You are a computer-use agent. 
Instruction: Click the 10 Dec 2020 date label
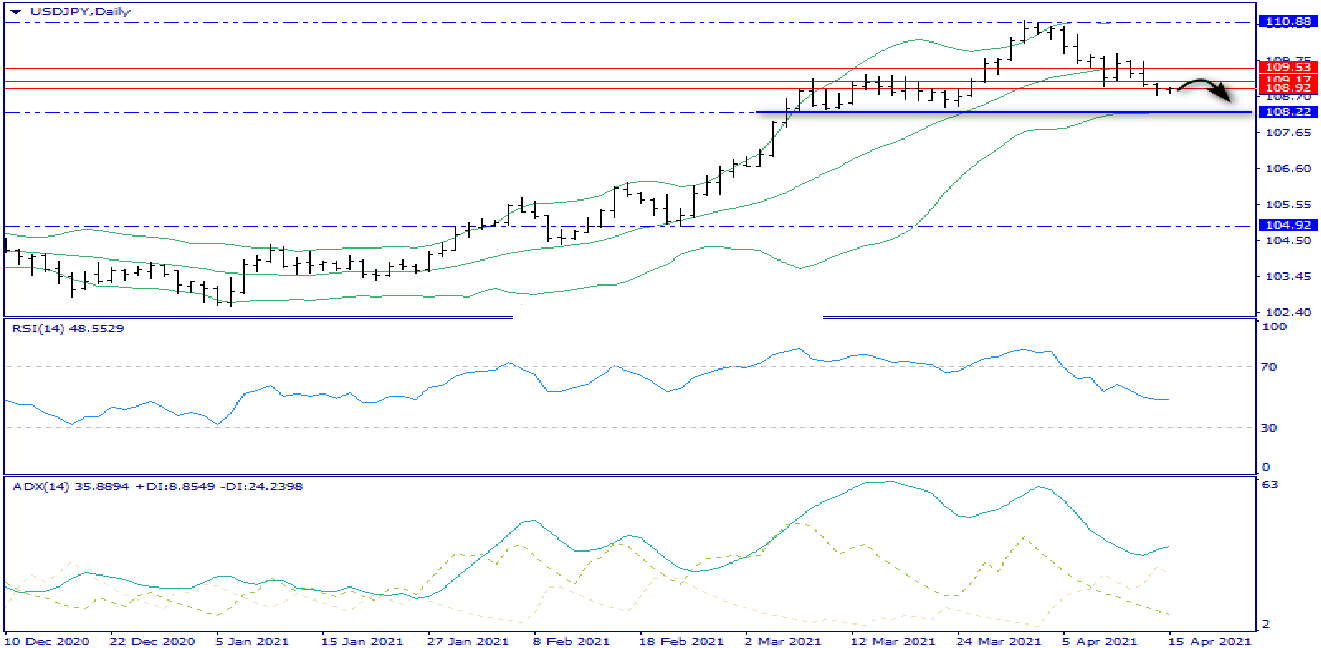pyautogui.click(x=46, y=639)
